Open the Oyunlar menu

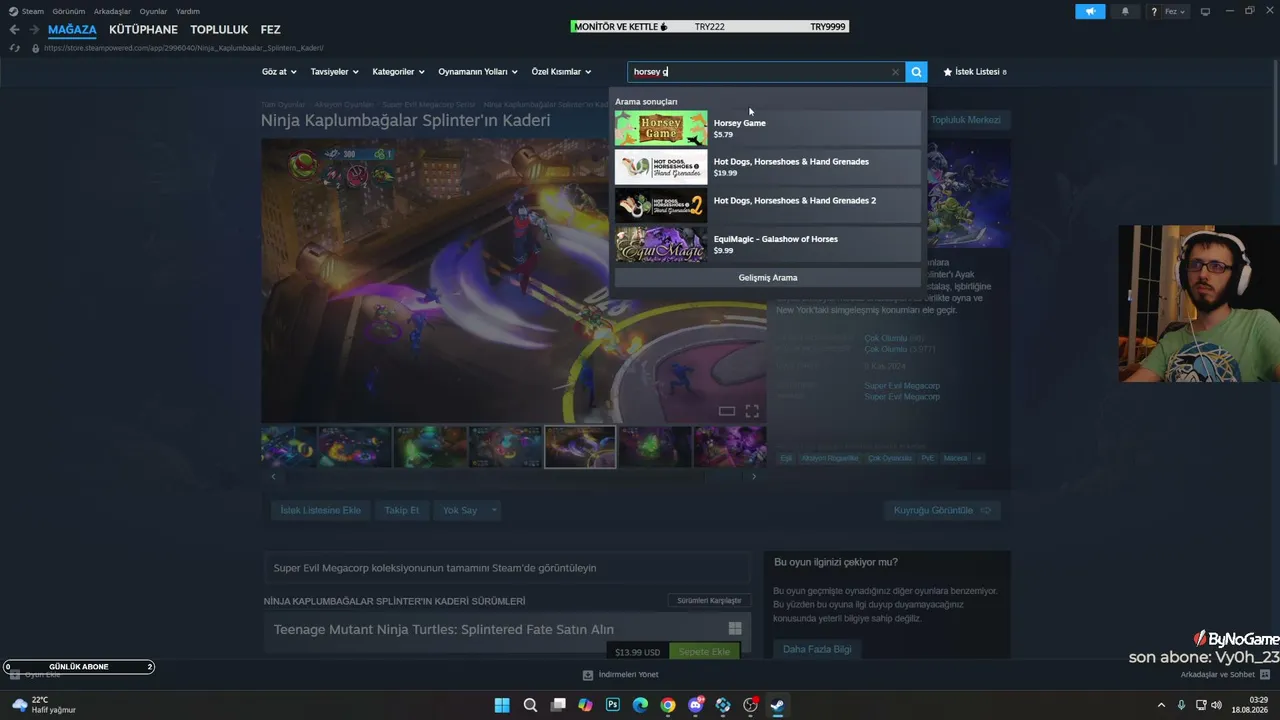(x=153, y=11)
